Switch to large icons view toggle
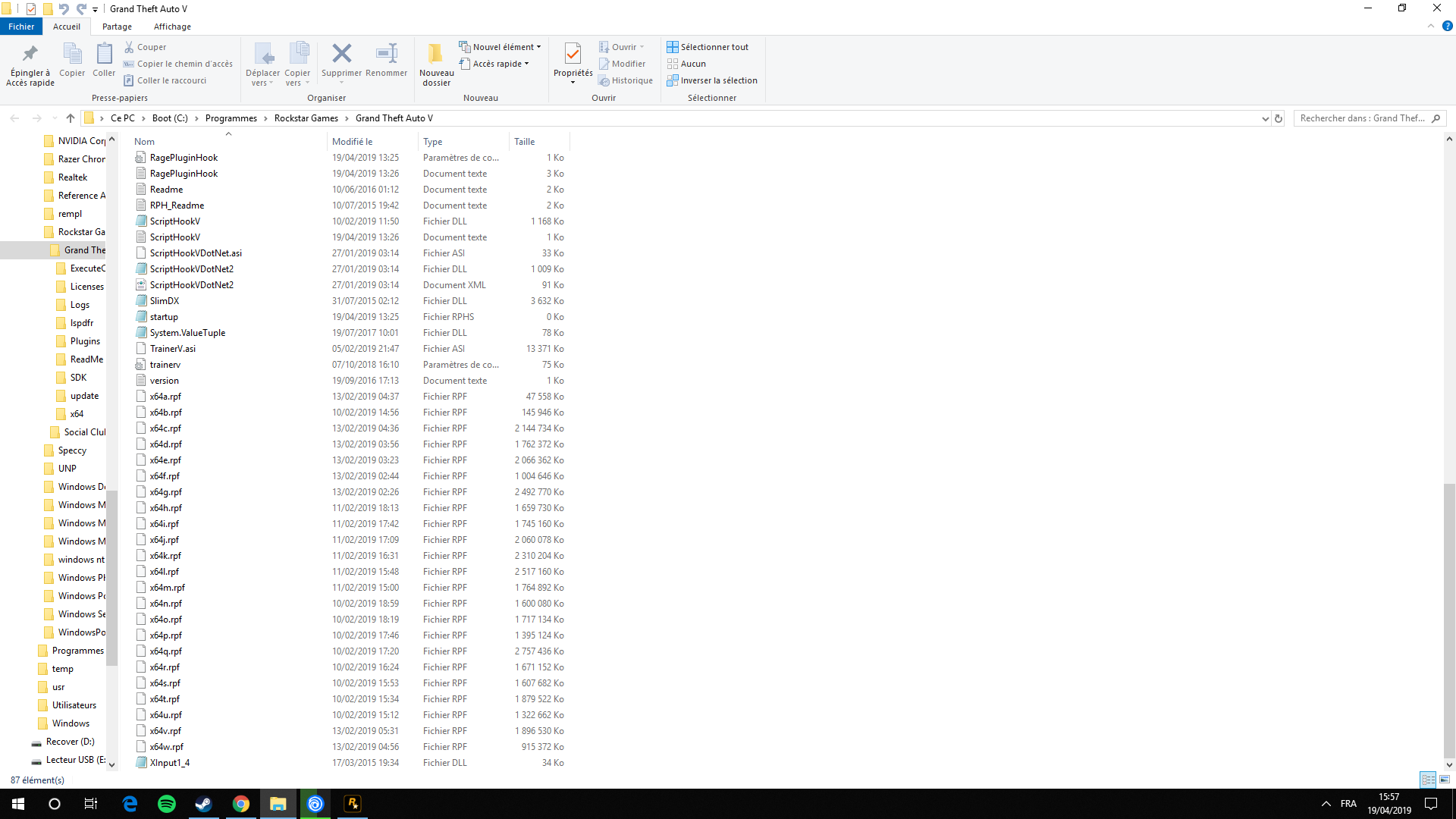The height and width of the screenshot is (819, 1456). [x=1445, y=780]
